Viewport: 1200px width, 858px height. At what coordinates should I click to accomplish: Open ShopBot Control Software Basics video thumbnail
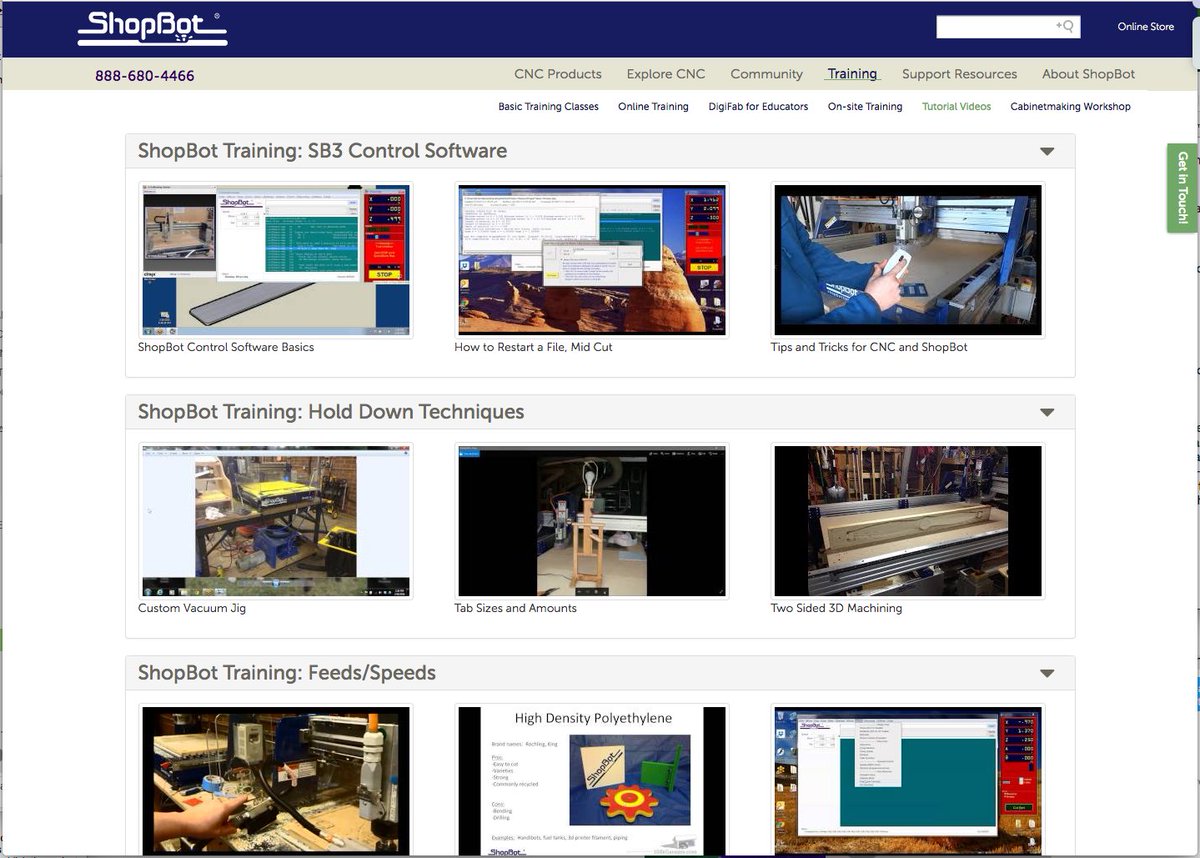point(276,259)
